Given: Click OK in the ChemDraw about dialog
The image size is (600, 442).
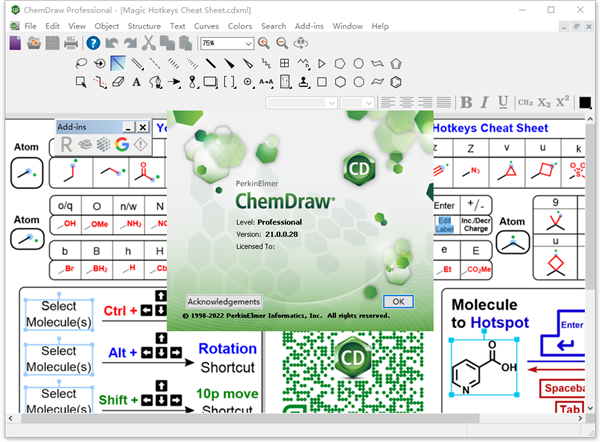Looking at the screenshot, I should tap(398, 301).
